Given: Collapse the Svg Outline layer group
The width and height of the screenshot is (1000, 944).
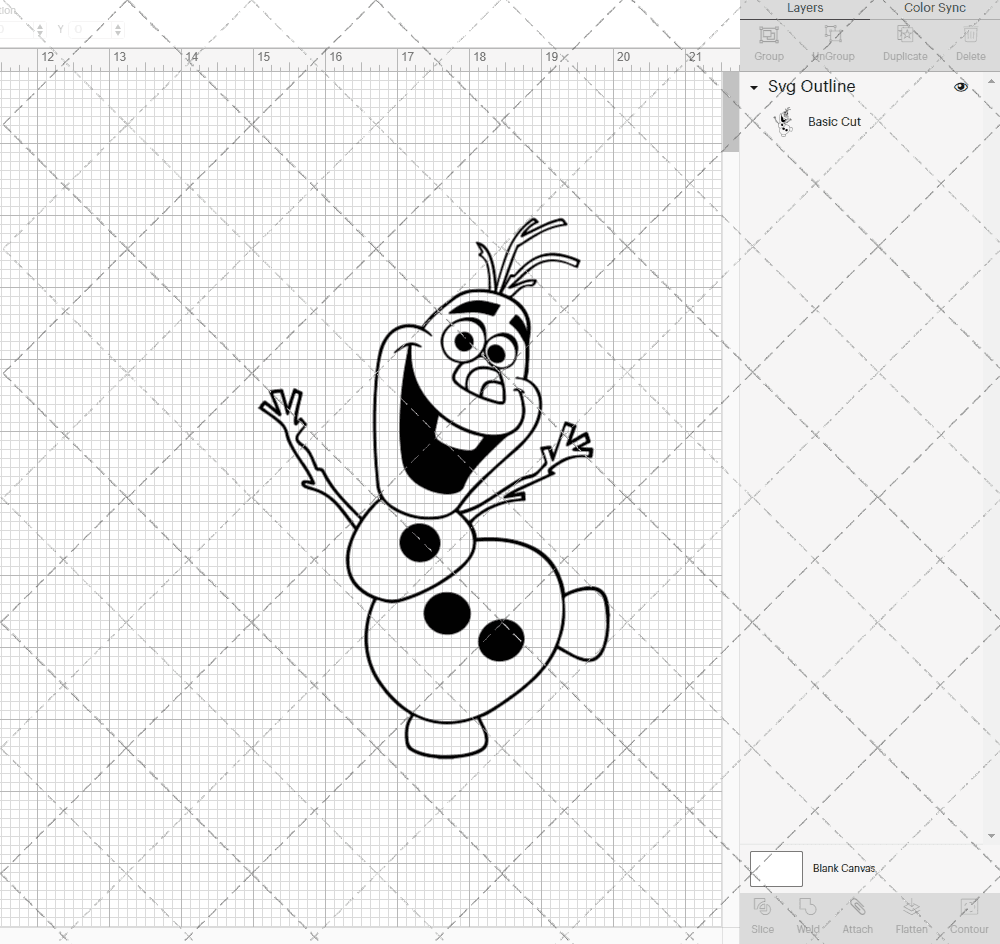Looking at the screenshot, I should pos(754,87).
